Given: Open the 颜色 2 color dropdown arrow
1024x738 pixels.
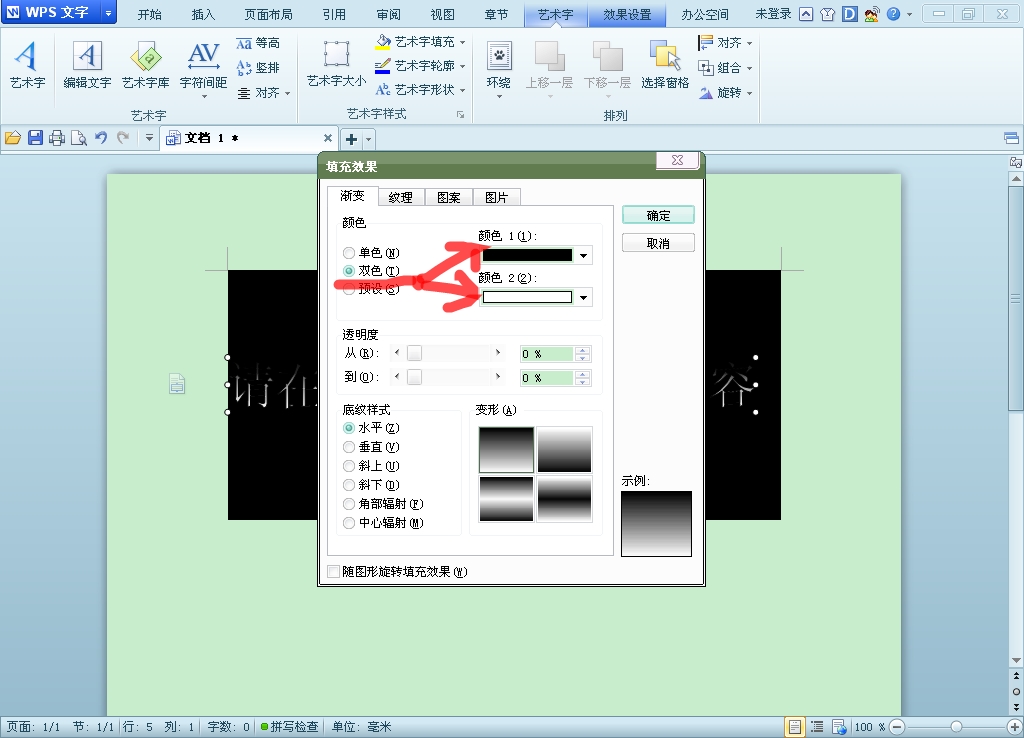Looking at the screenshot, I should 583,298.
